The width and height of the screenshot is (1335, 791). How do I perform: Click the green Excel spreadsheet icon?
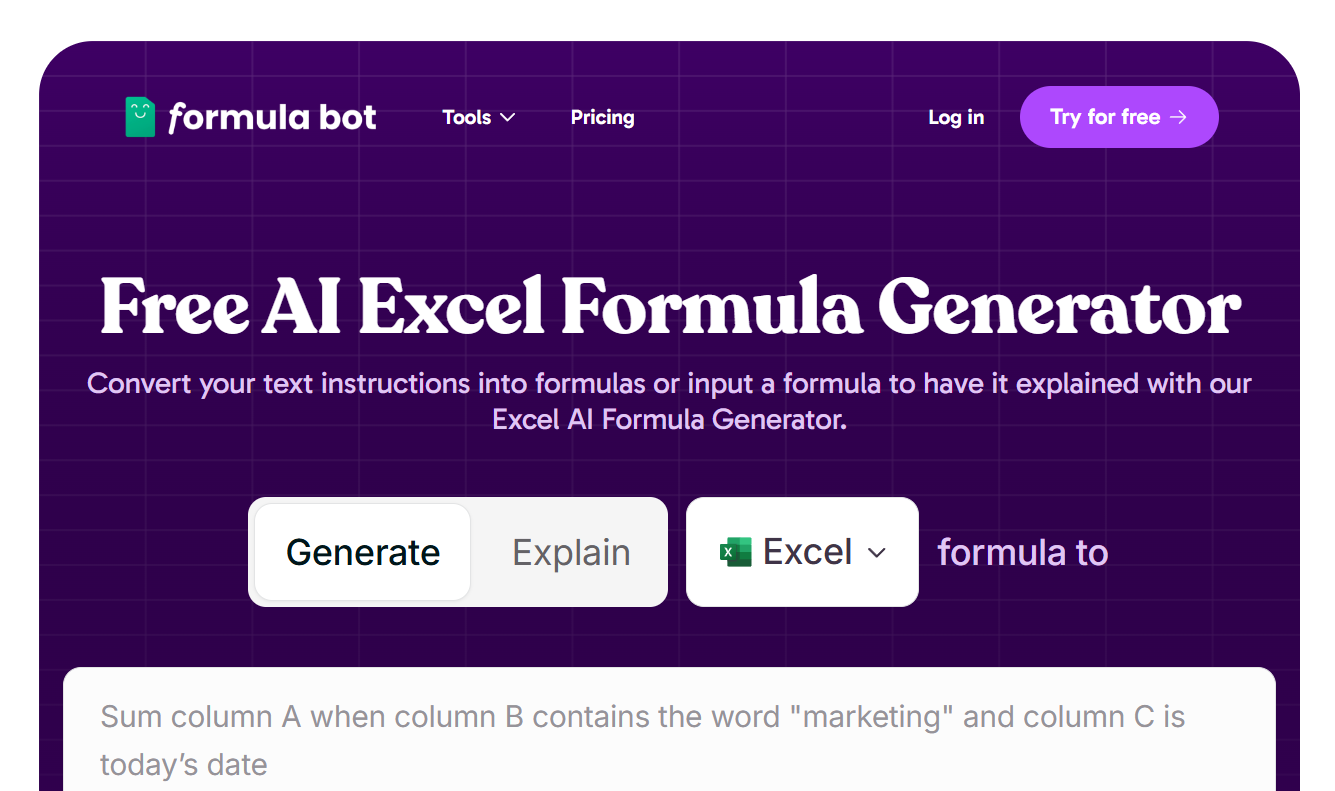coord(735,551)
